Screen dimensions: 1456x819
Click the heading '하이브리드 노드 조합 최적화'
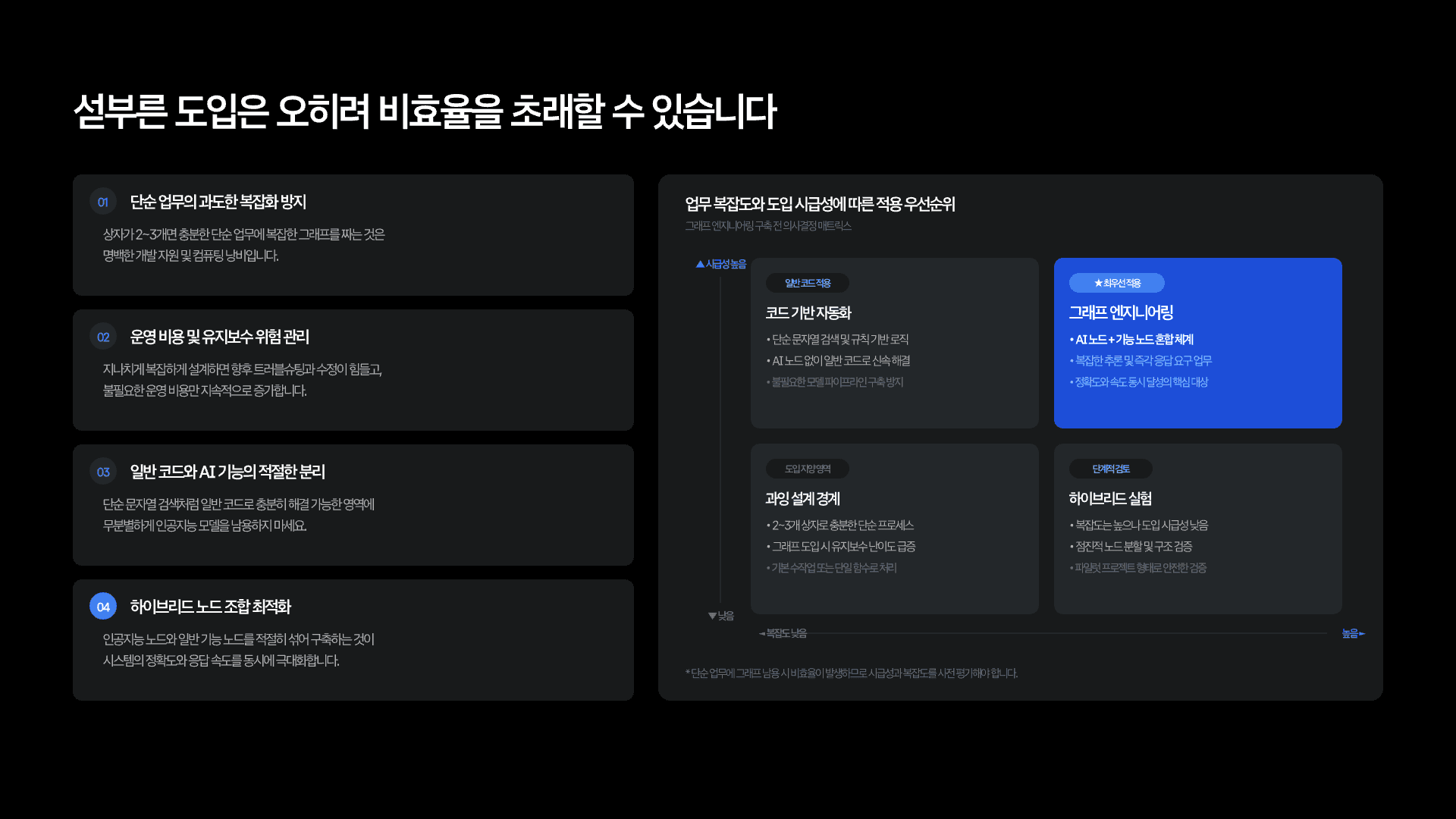[211, 607]
